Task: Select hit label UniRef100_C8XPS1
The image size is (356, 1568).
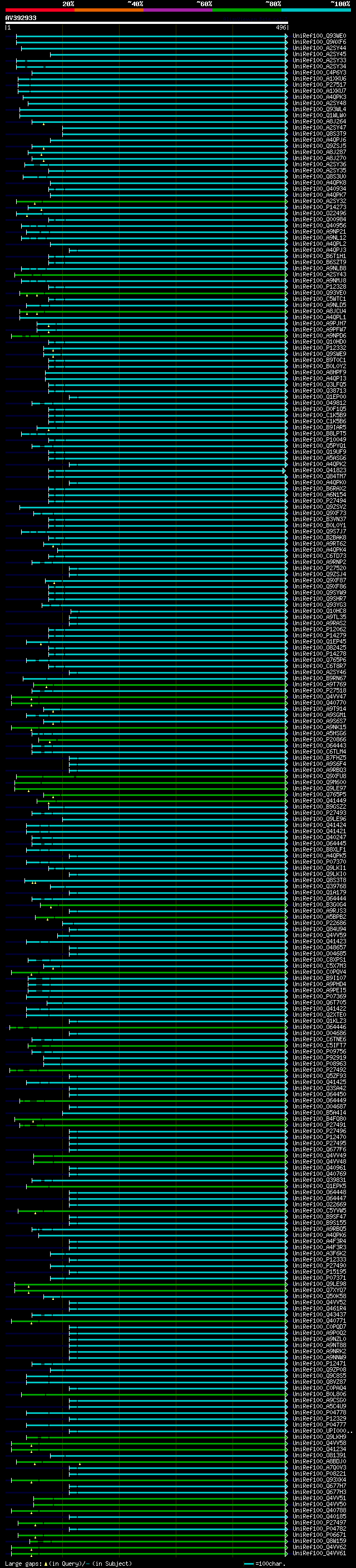Action: (319, 959)
